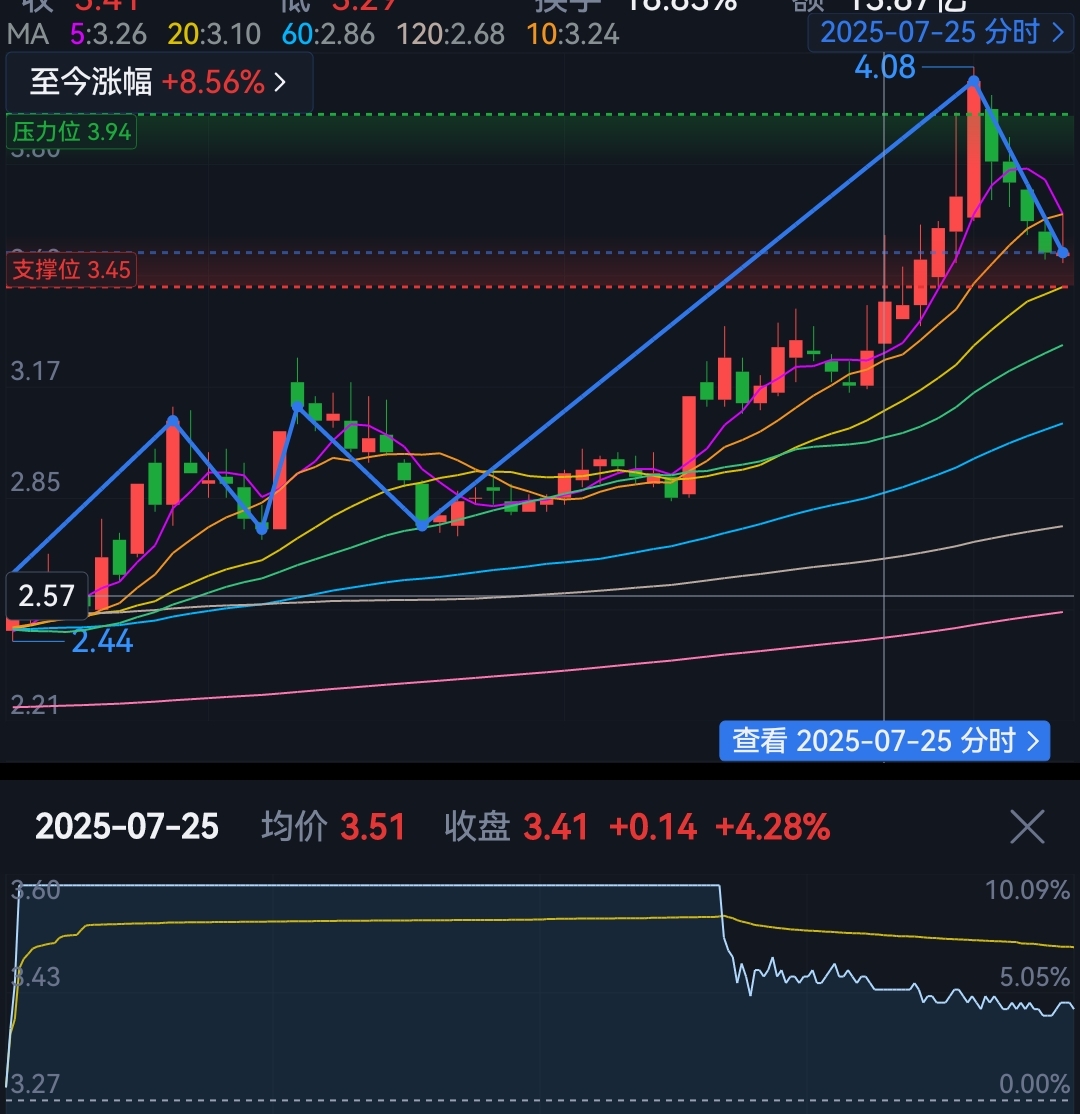Click the 4.08 high price marker

point(885,67)
